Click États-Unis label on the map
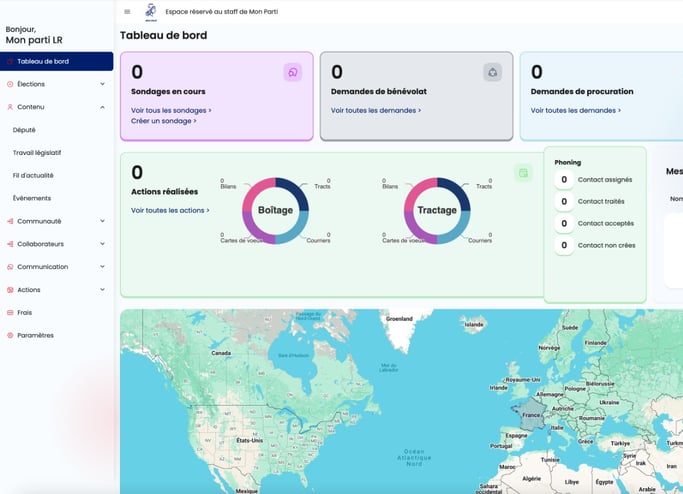The height and width of the screenshot is (494, 683). tap(250, 440)
